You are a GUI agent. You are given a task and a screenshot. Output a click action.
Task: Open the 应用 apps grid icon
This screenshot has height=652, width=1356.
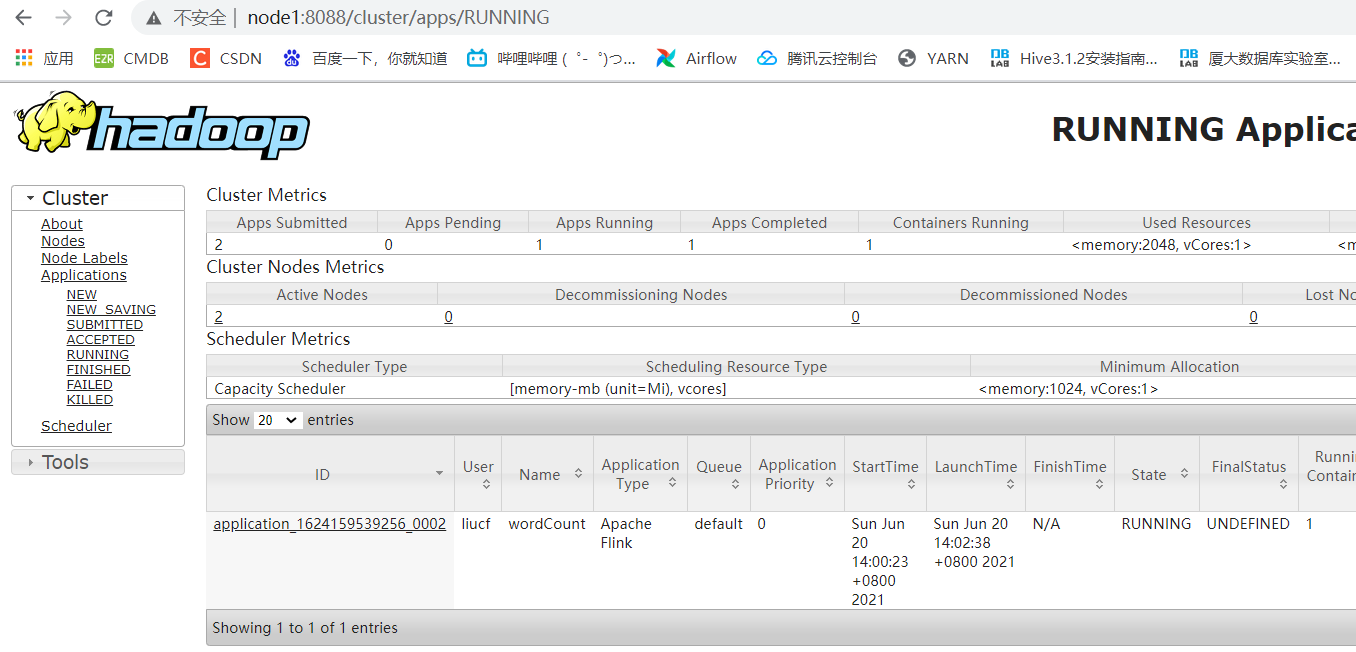22,58
